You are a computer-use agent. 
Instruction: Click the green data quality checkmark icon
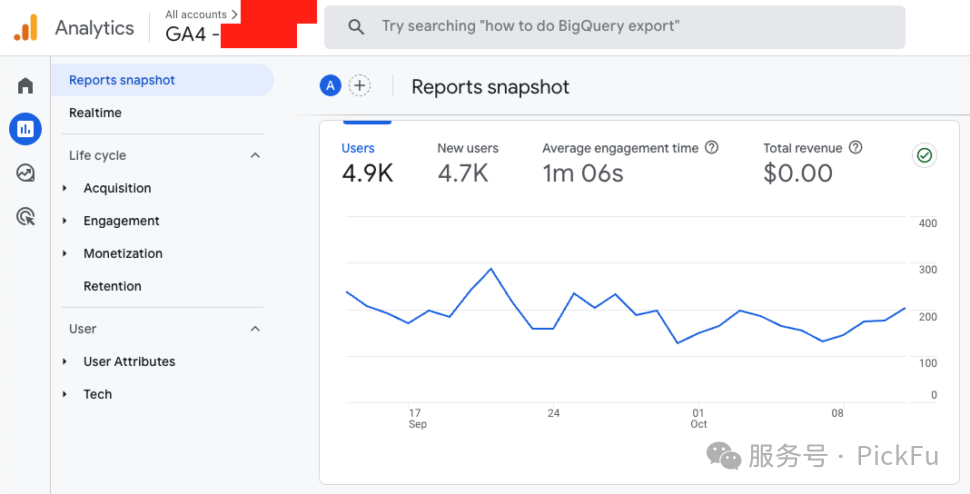(x=924, y=156)
